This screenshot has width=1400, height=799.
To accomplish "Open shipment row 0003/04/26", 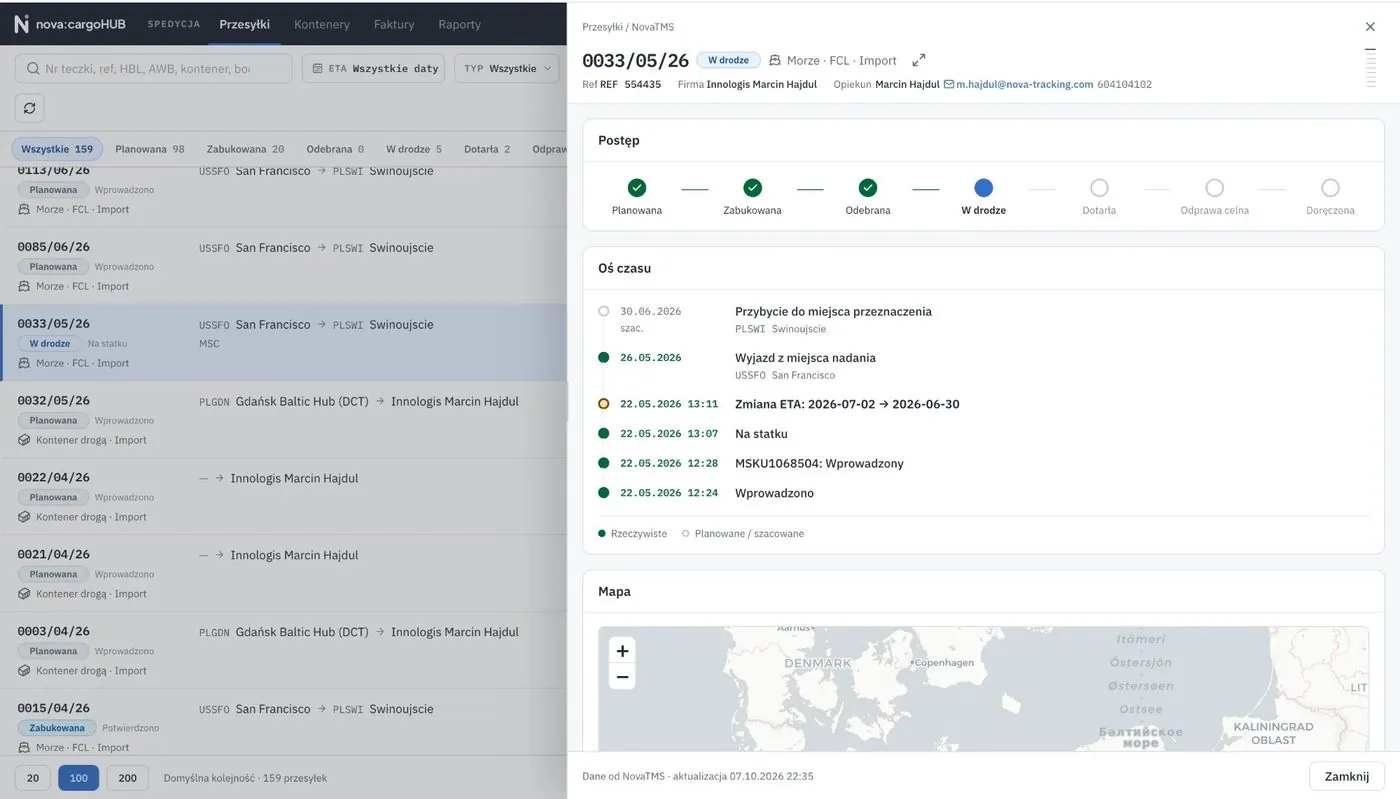I will (x=283, y=651).
